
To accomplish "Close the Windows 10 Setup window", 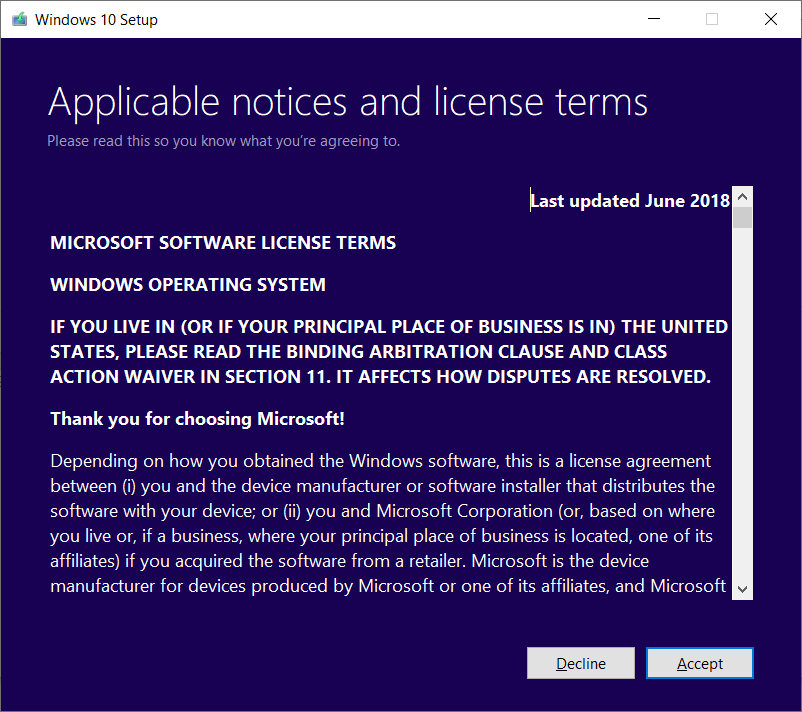I will pyautogui.click(x=771, y=19).
